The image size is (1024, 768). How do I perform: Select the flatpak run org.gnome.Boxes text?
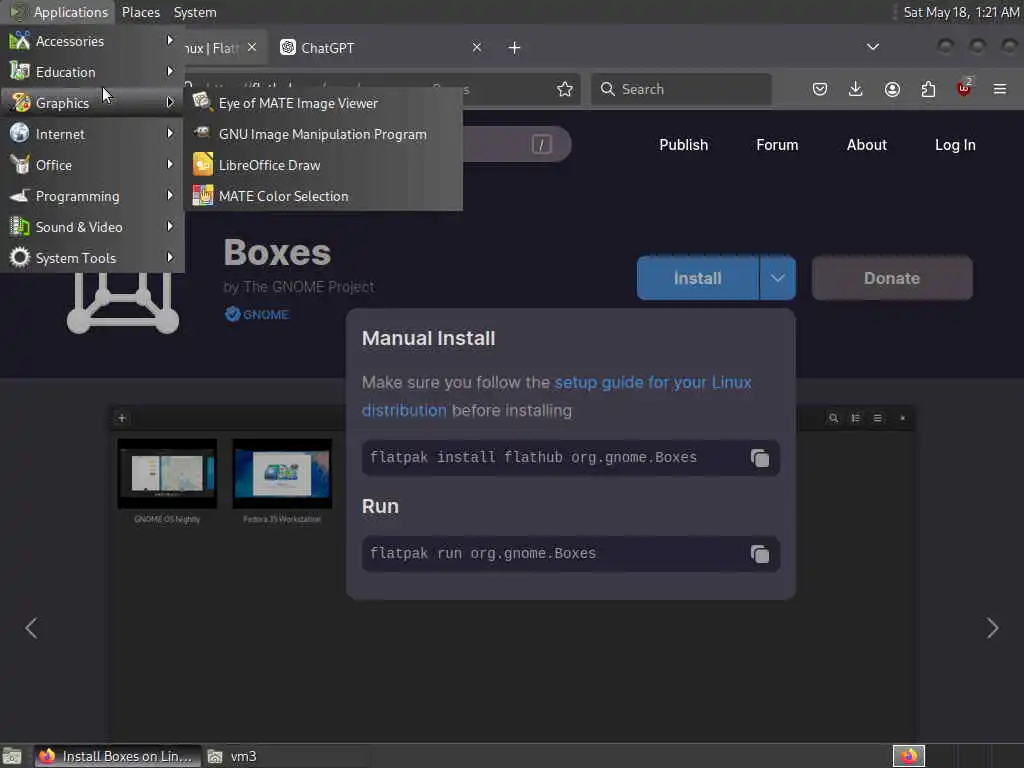coord(483,553)
